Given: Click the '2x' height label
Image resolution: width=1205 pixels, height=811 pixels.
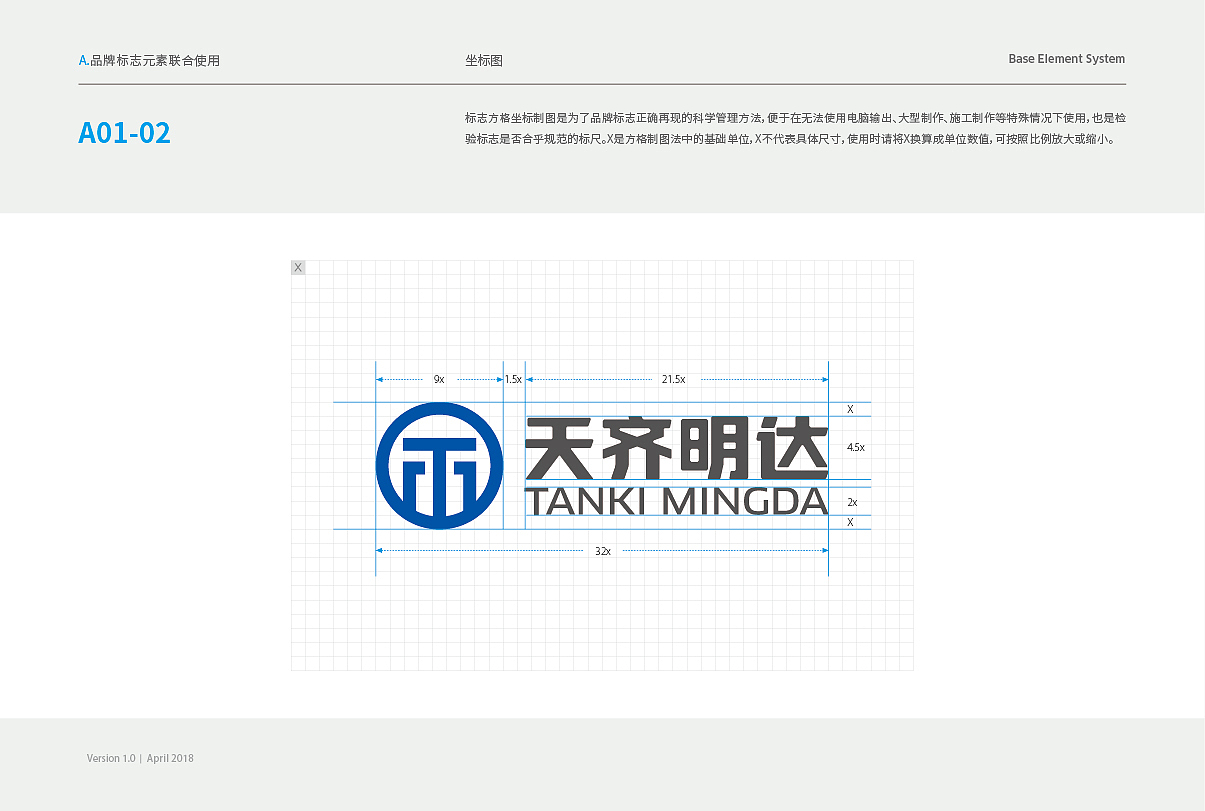Looking at the screenshot, I should click(x=852, y=502).
